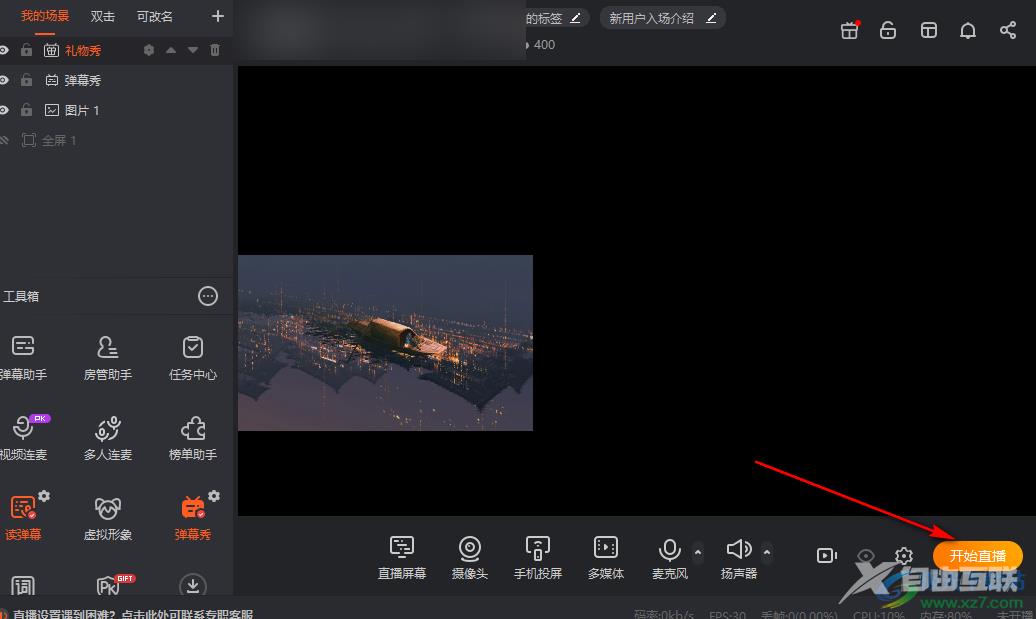Click the 开始直播 button
Screen dimensions: 1036x619
click(977, 556)
